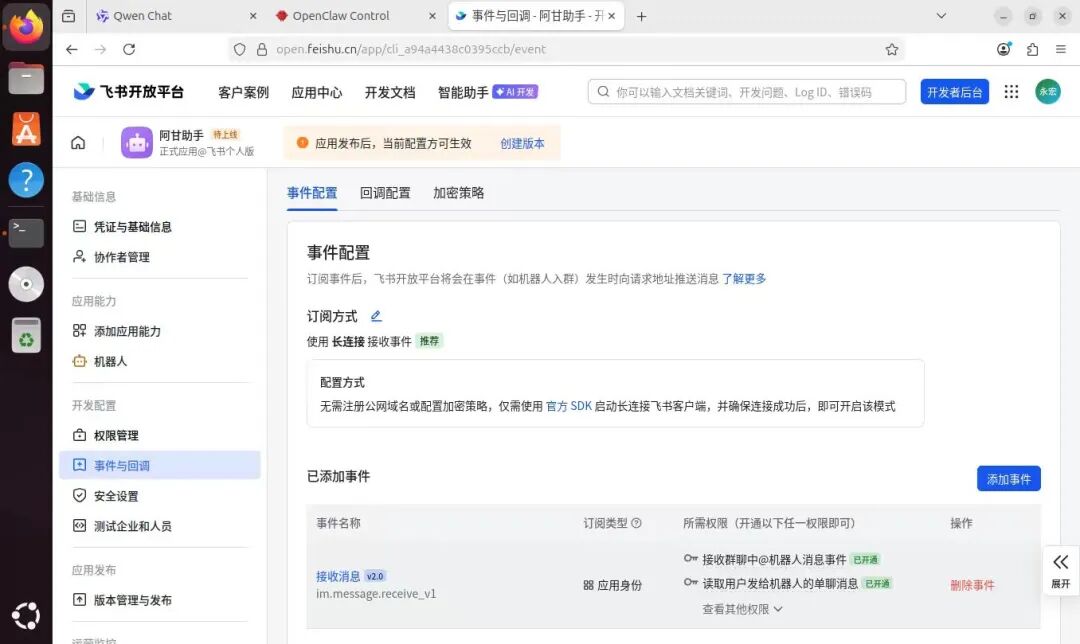Switch to the 回调配置 tab
This screenshot has height=644, width=1080.
pos(385,192)
